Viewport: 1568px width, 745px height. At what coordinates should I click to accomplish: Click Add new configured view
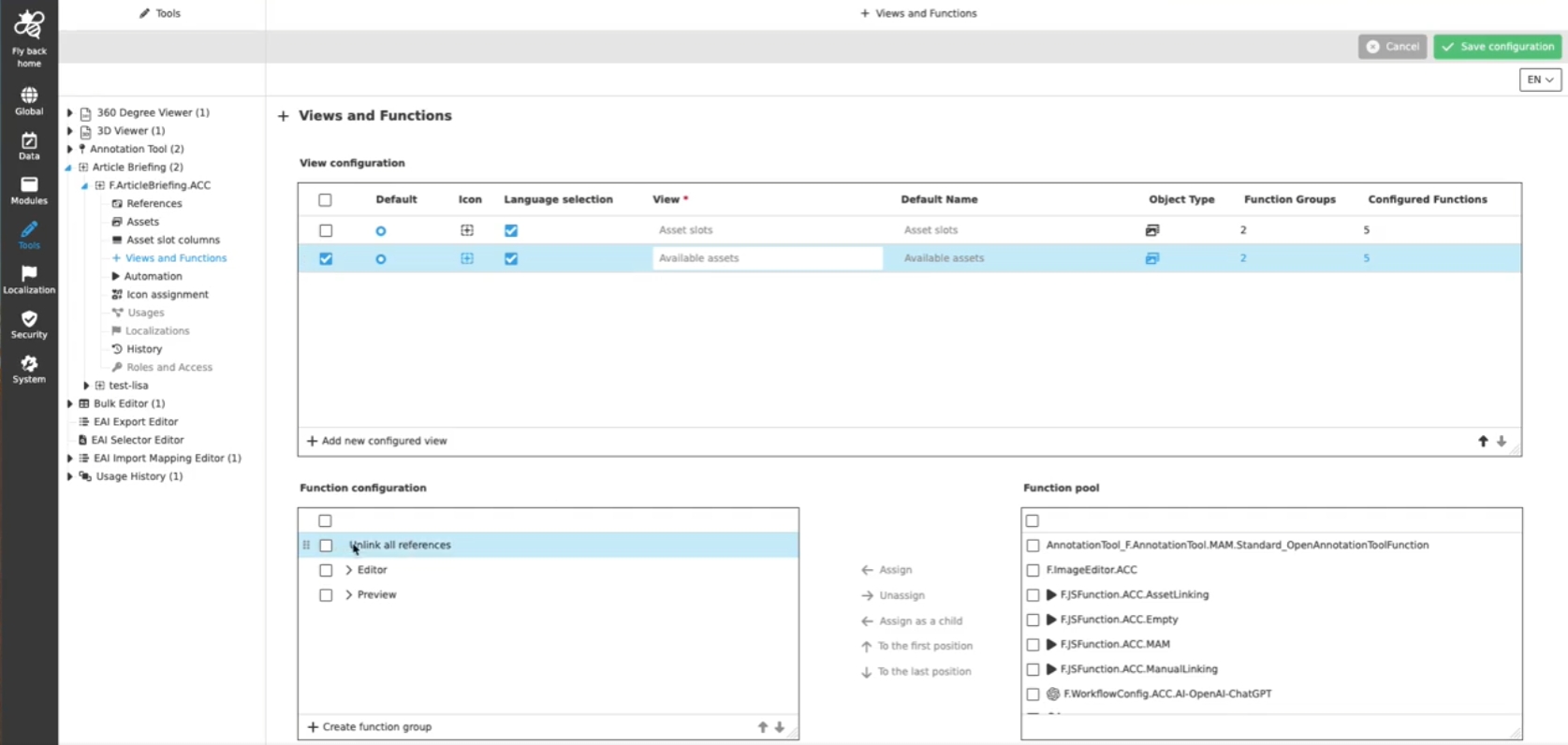tap(377, 441)
